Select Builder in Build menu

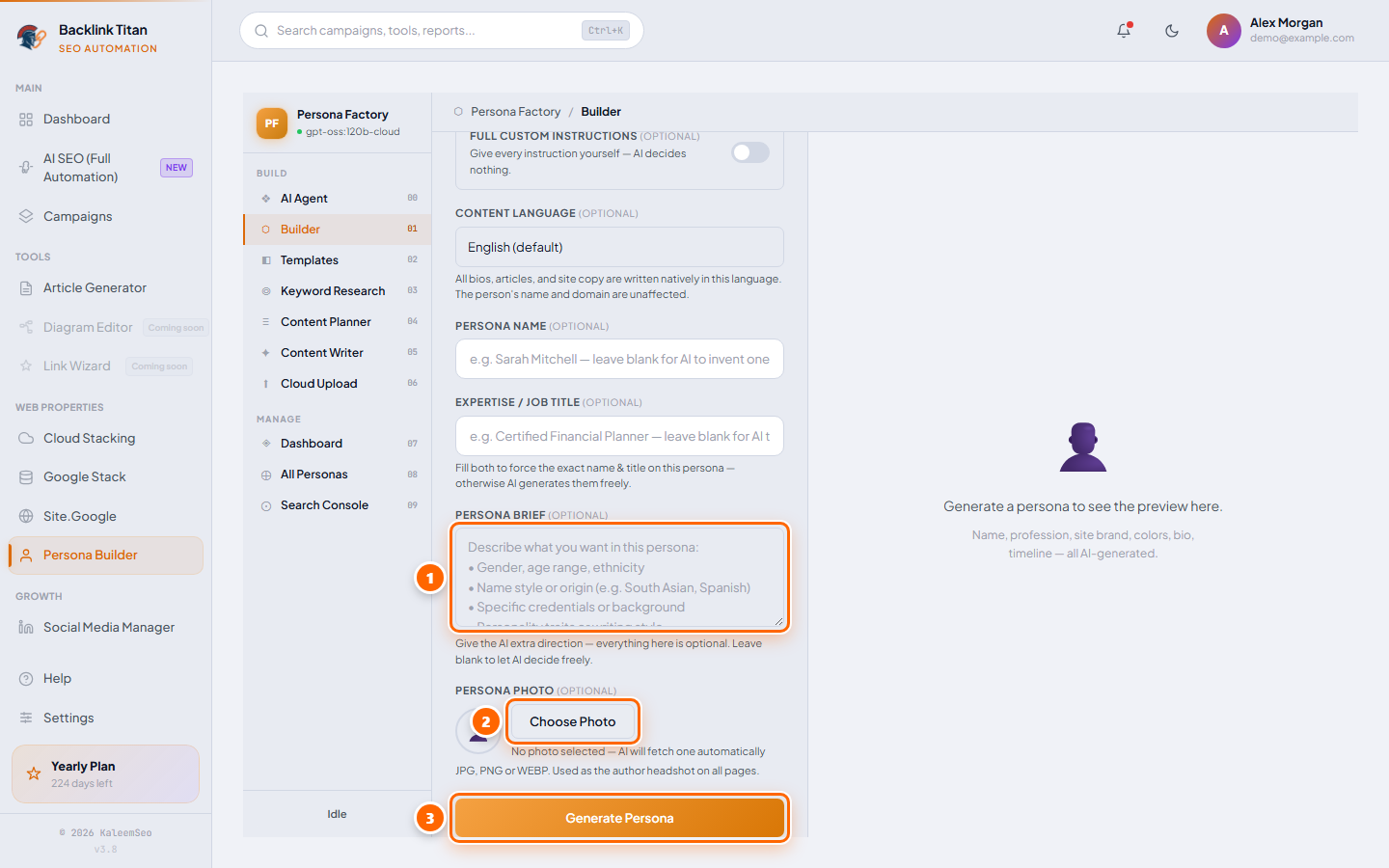click(338, 230)
